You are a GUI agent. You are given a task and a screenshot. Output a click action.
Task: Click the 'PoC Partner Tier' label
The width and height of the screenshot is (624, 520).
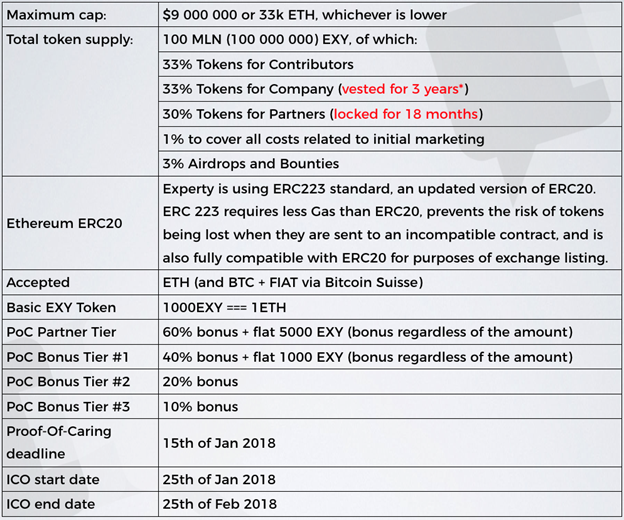click(x=61, y=332)
